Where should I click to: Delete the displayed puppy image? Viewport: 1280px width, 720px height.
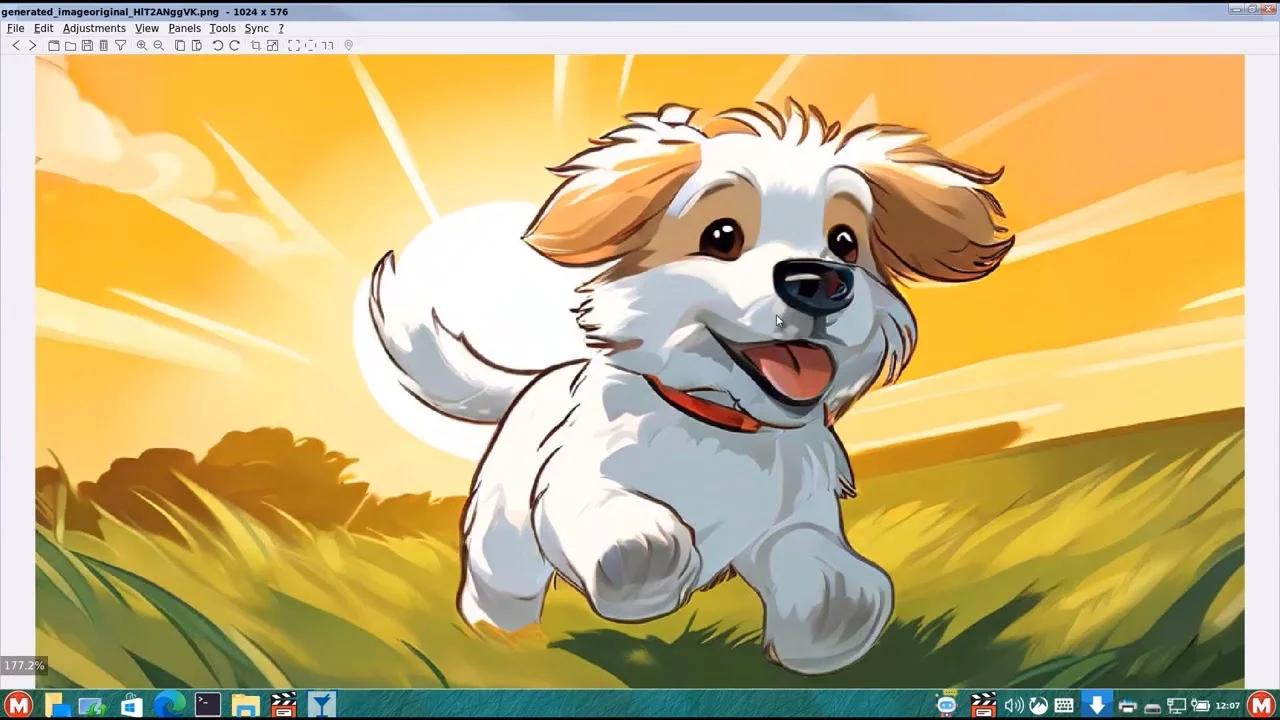point(102,45)
